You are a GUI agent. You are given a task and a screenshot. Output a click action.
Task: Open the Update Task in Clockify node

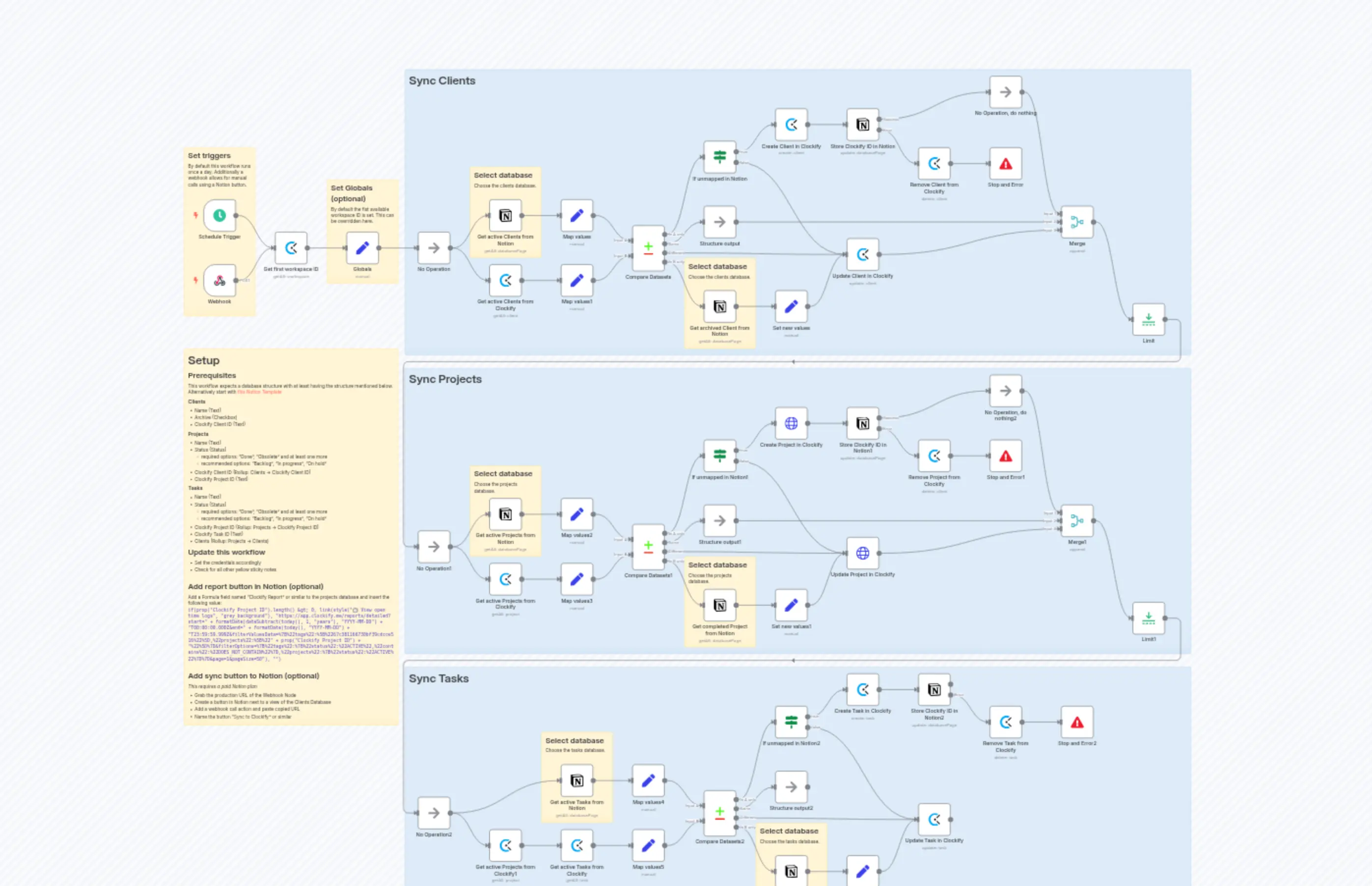tap(934, 820)
